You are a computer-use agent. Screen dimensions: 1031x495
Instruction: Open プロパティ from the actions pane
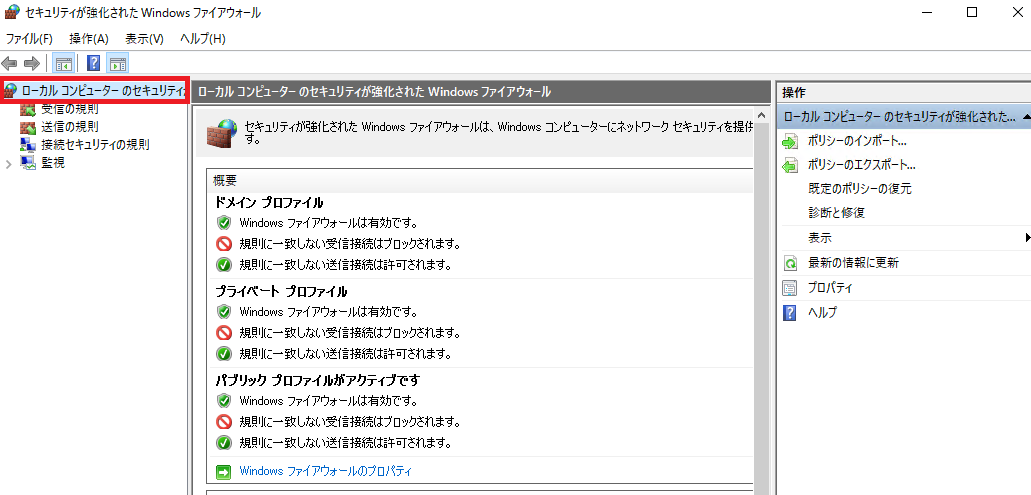click(x=830, y=288)
